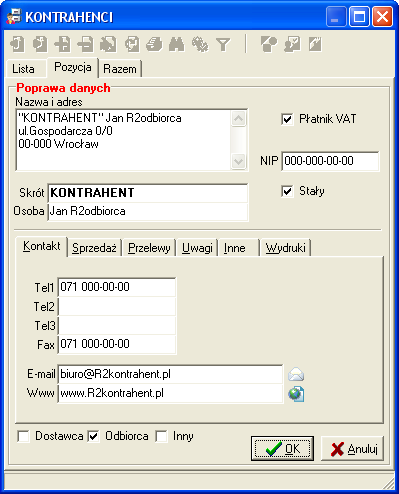Uncheck the Stały checkbox
Viewport: 399px width, 494px height.
287,191
